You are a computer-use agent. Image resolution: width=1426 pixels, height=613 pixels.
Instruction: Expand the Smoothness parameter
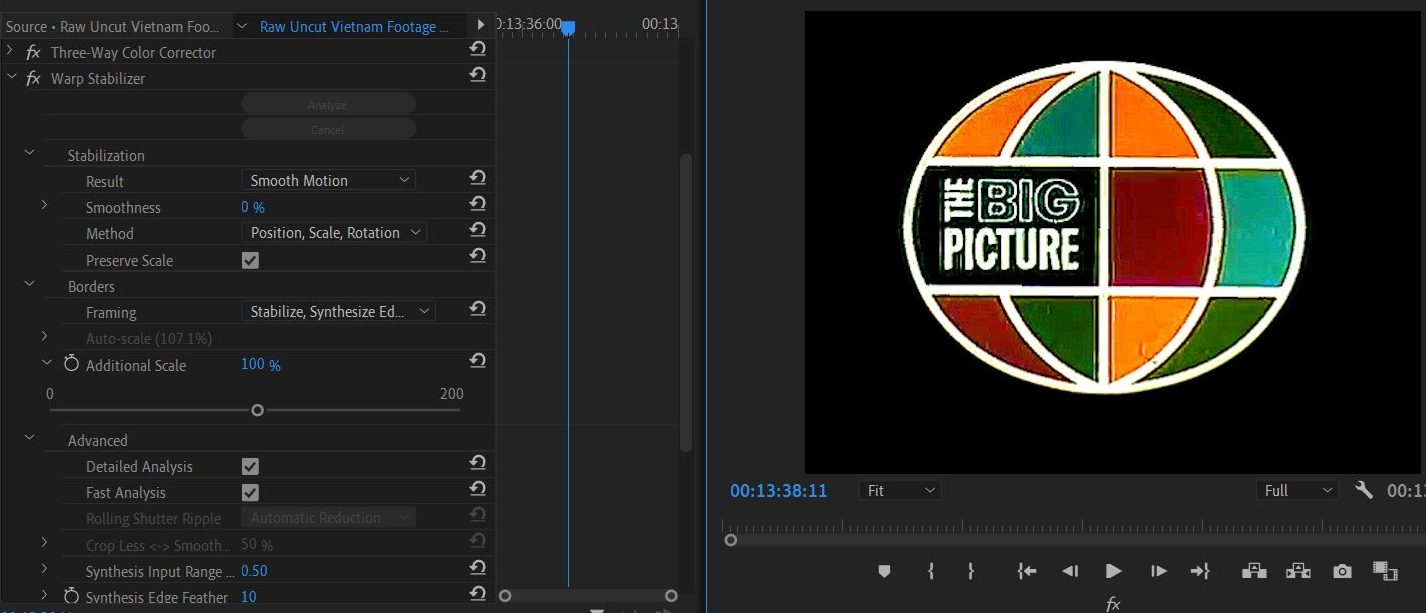click(44, 205)
